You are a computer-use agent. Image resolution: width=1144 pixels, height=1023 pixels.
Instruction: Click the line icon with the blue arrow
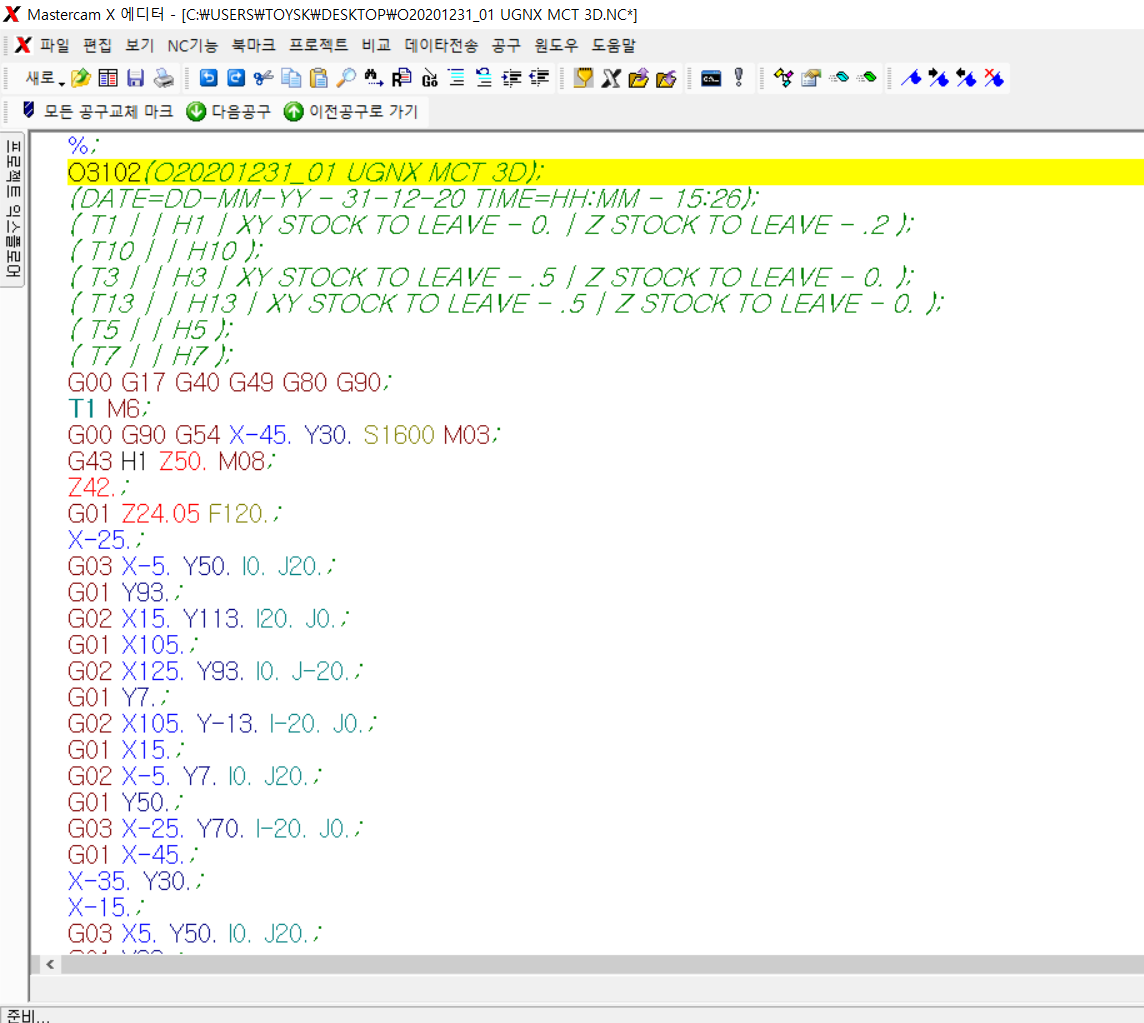(x=484, y=78)
